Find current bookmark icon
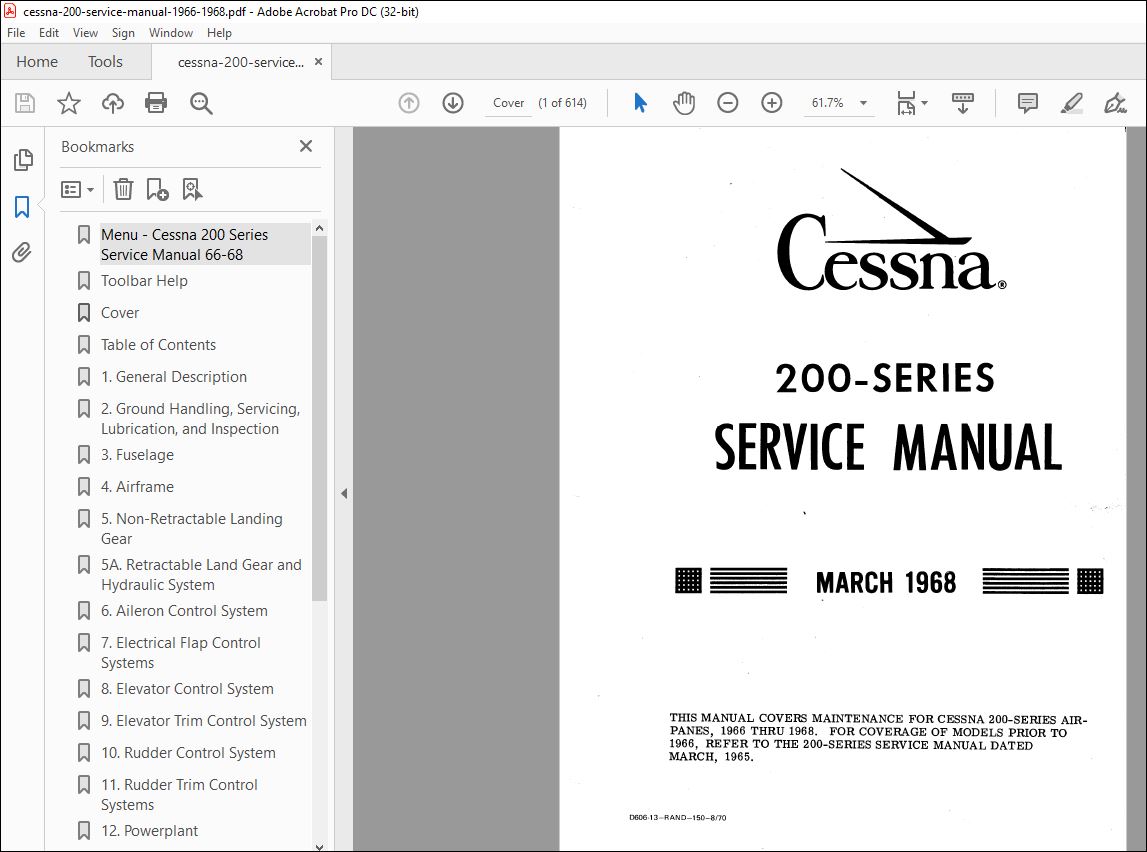1147x852 pixels. [192, 189]
